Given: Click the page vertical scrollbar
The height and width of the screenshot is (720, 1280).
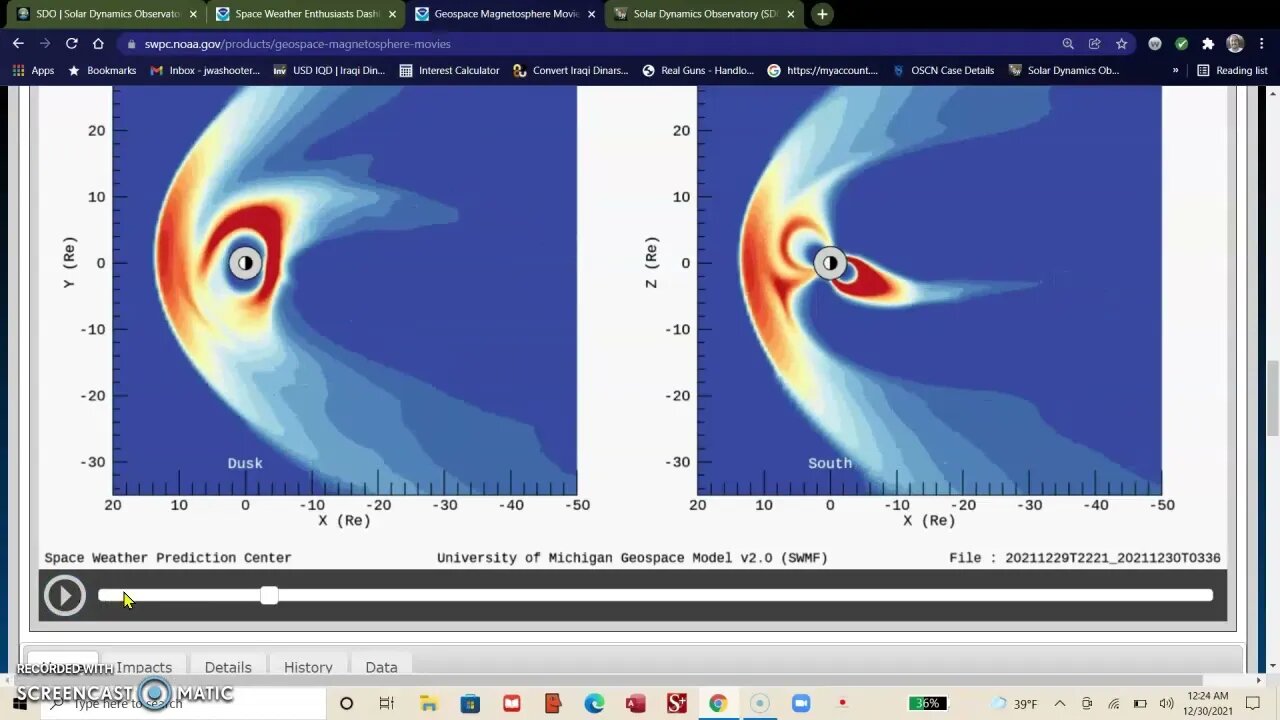Looking at the screenshot, I should coord(1272,396).
